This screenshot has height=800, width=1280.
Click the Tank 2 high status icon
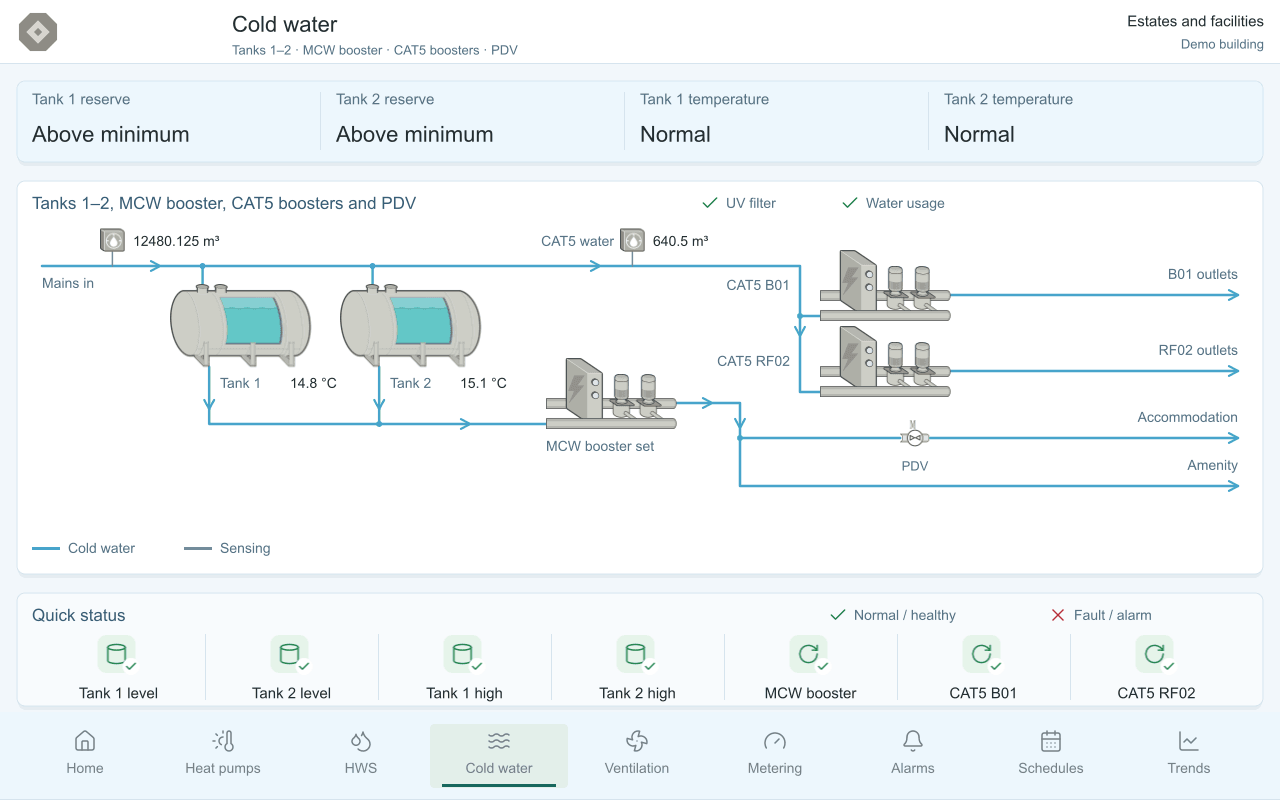click(637, 655)
